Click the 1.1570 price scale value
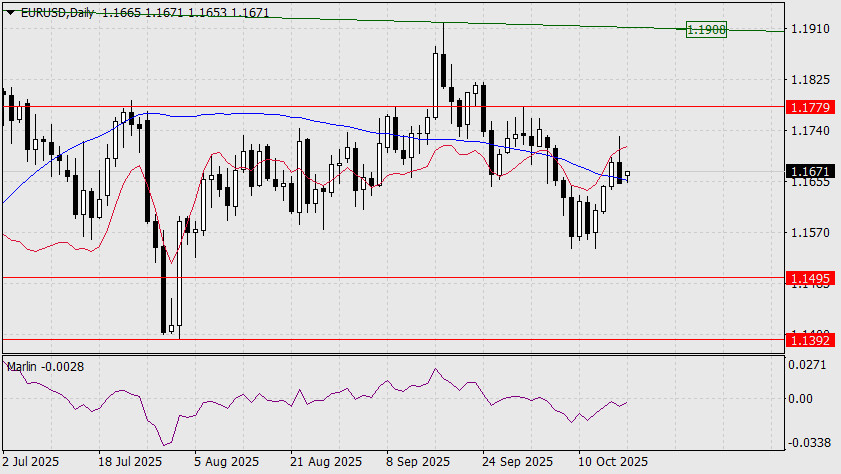 pyautogui.click(x=810, y=233)
